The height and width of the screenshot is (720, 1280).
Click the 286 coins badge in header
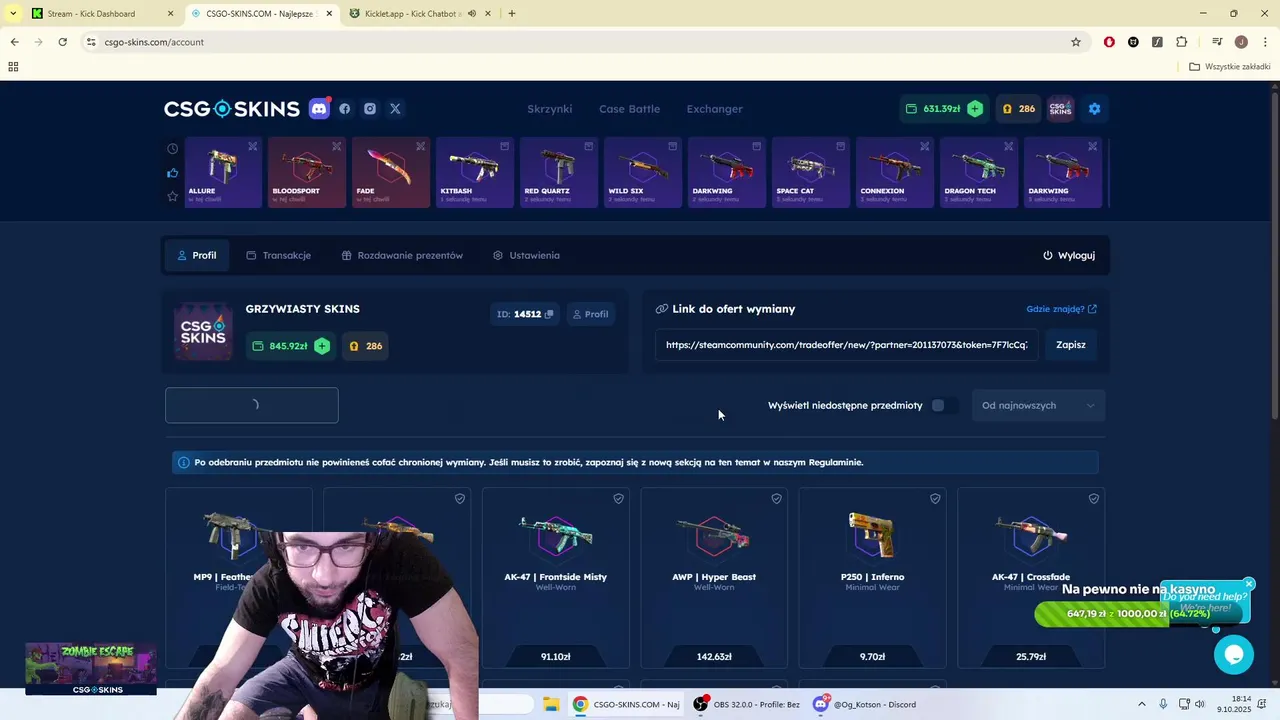point(1019,109)
